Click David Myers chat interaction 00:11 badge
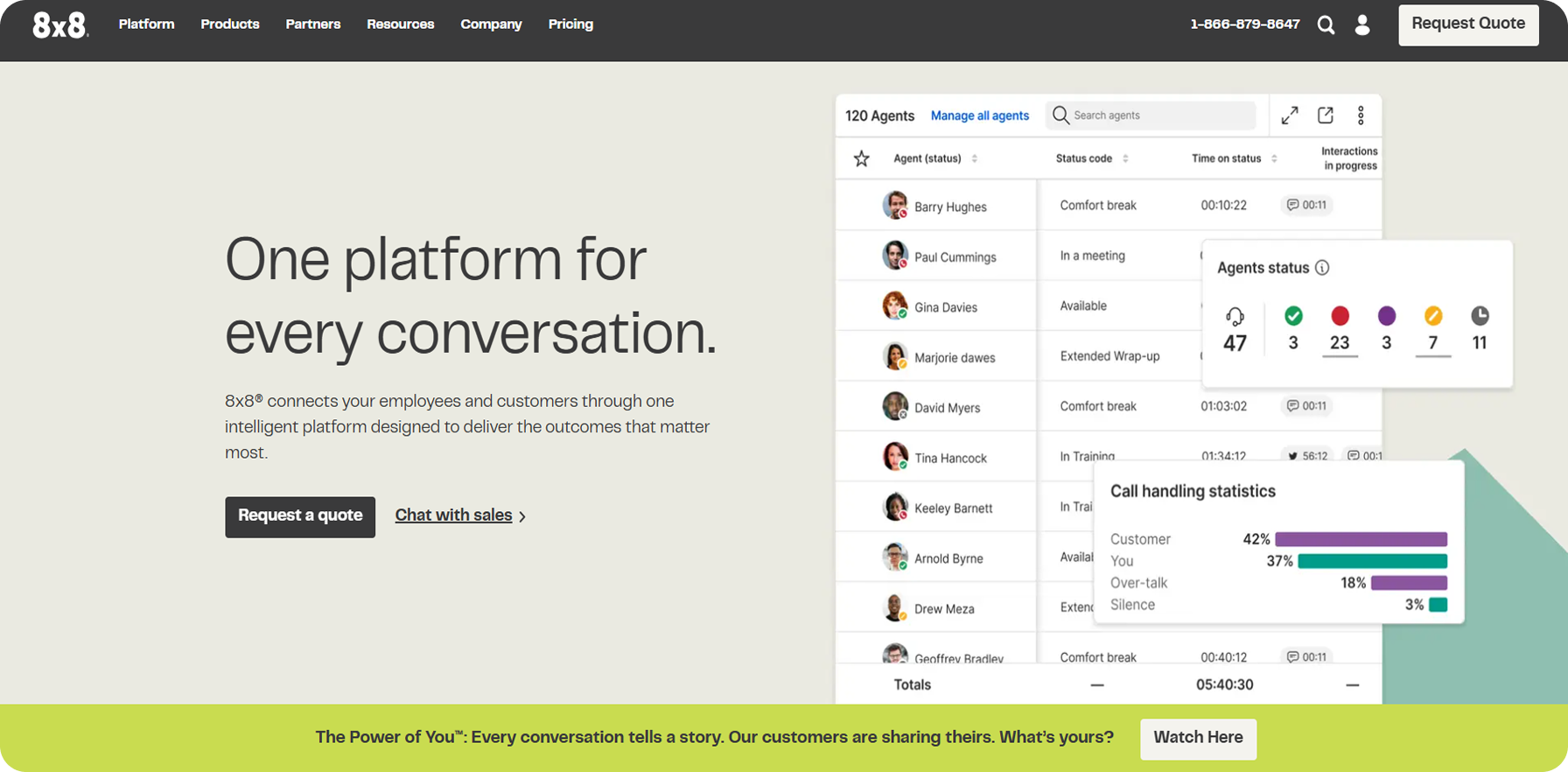This screenshot has width=1568, height=772. click(x=1306, y=406)
